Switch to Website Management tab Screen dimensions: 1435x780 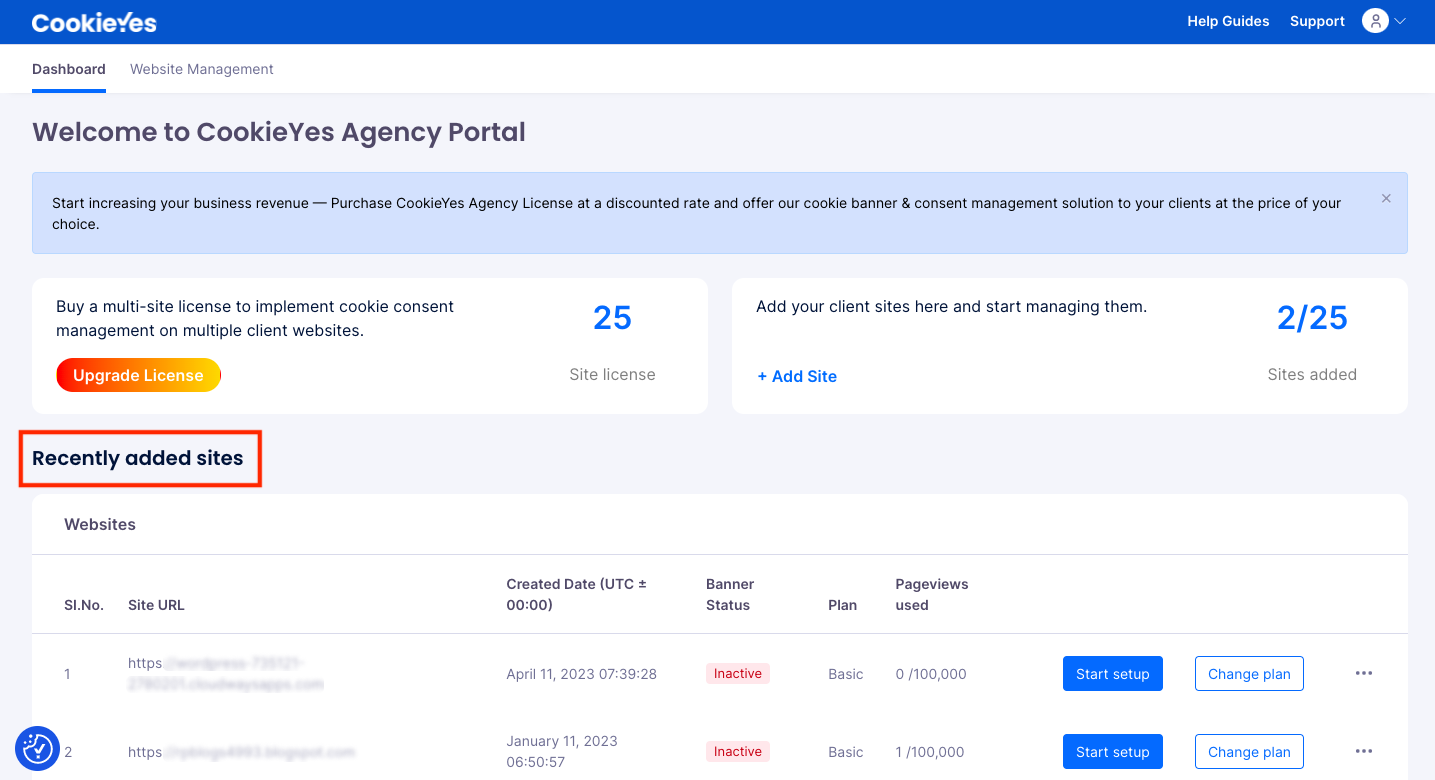click(202, 69)
